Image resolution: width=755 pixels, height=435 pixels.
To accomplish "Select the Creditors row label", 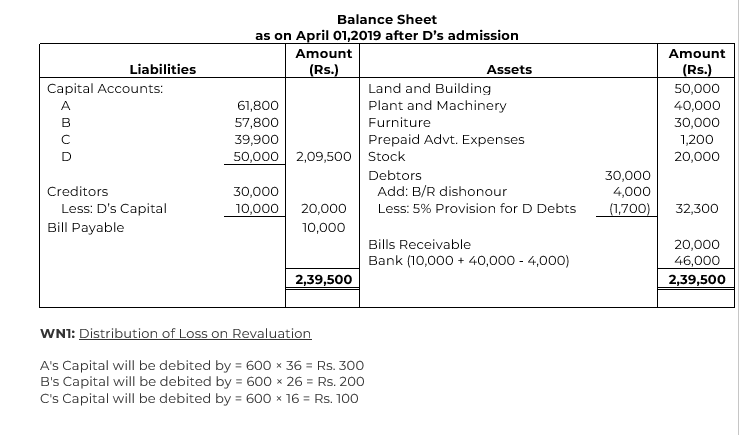I will tap(78, 192).
